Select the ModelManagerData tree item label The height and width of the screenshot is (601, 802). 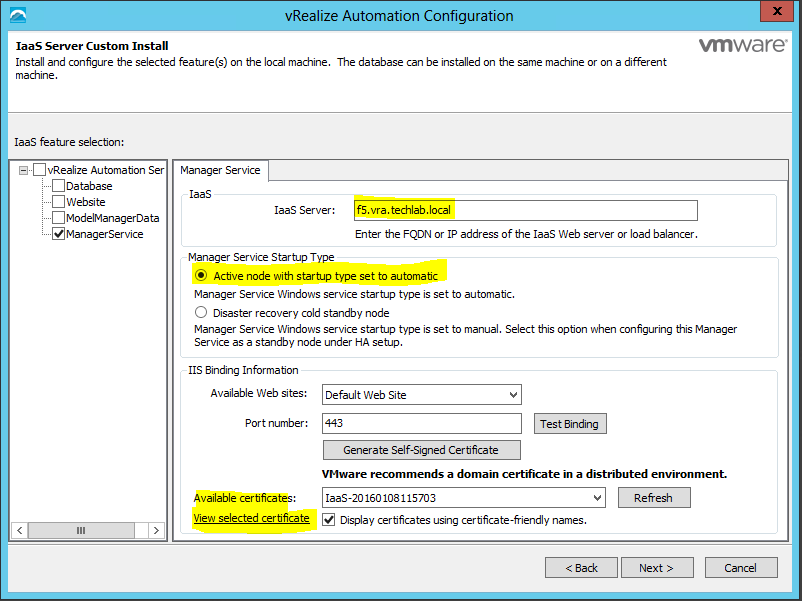[113, 218]
